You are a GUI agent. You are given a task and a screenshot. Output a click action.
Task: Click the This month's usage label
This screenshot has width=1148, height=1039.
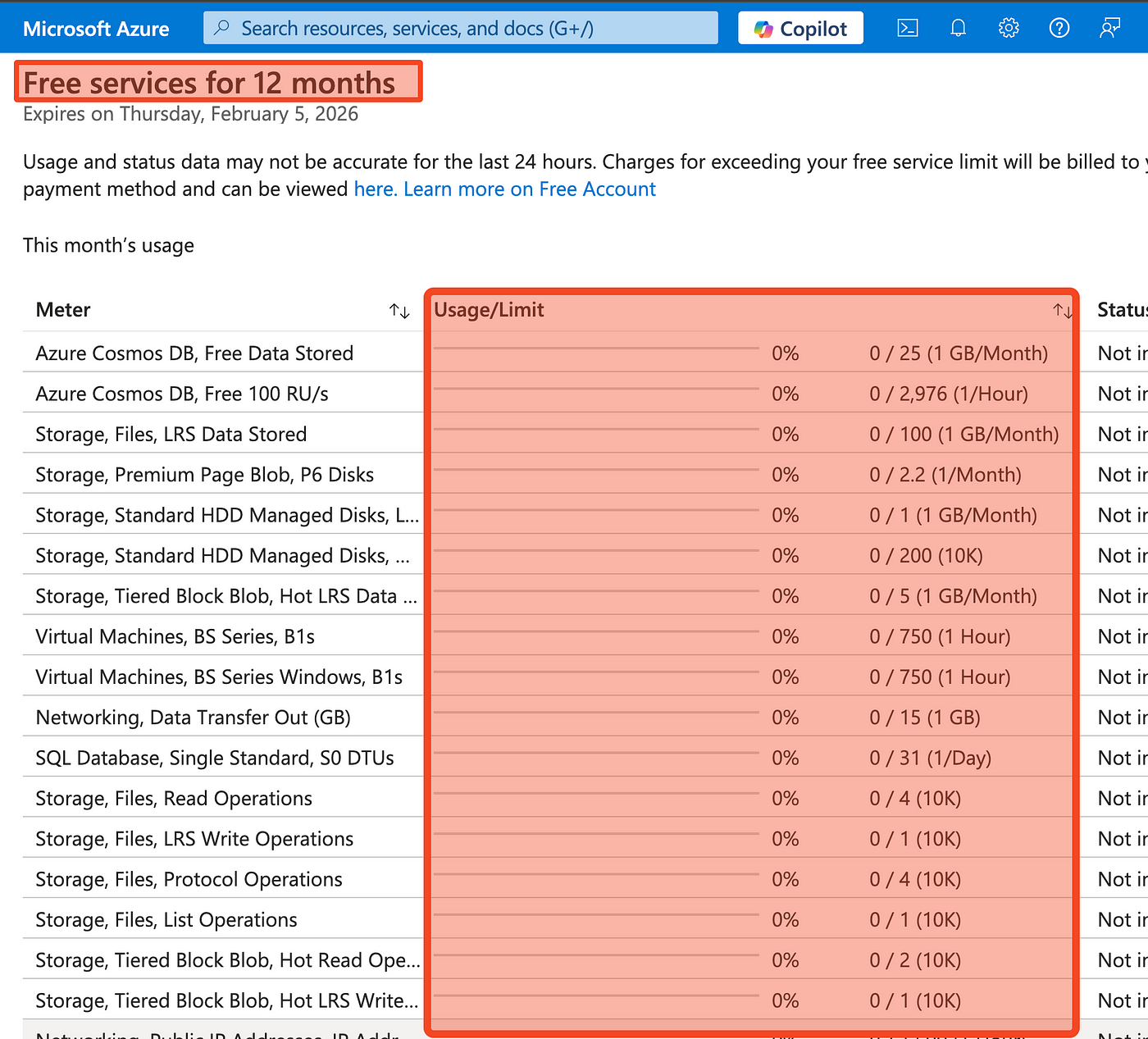click(108, 245)
